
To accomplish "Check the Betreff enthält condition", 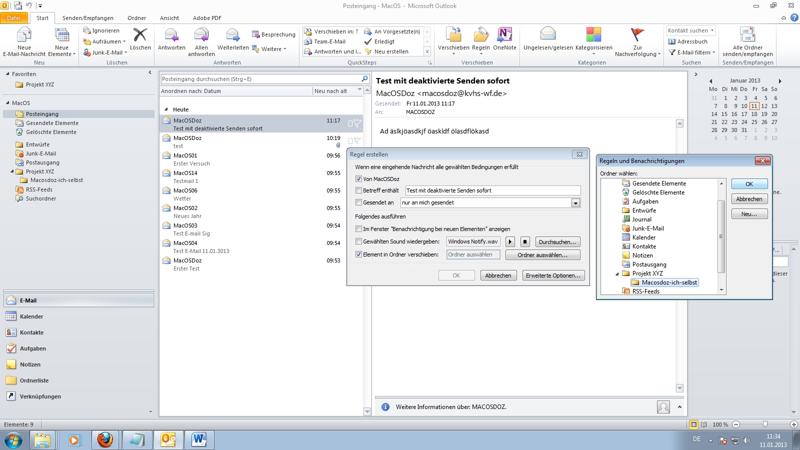I will [359, 190].
